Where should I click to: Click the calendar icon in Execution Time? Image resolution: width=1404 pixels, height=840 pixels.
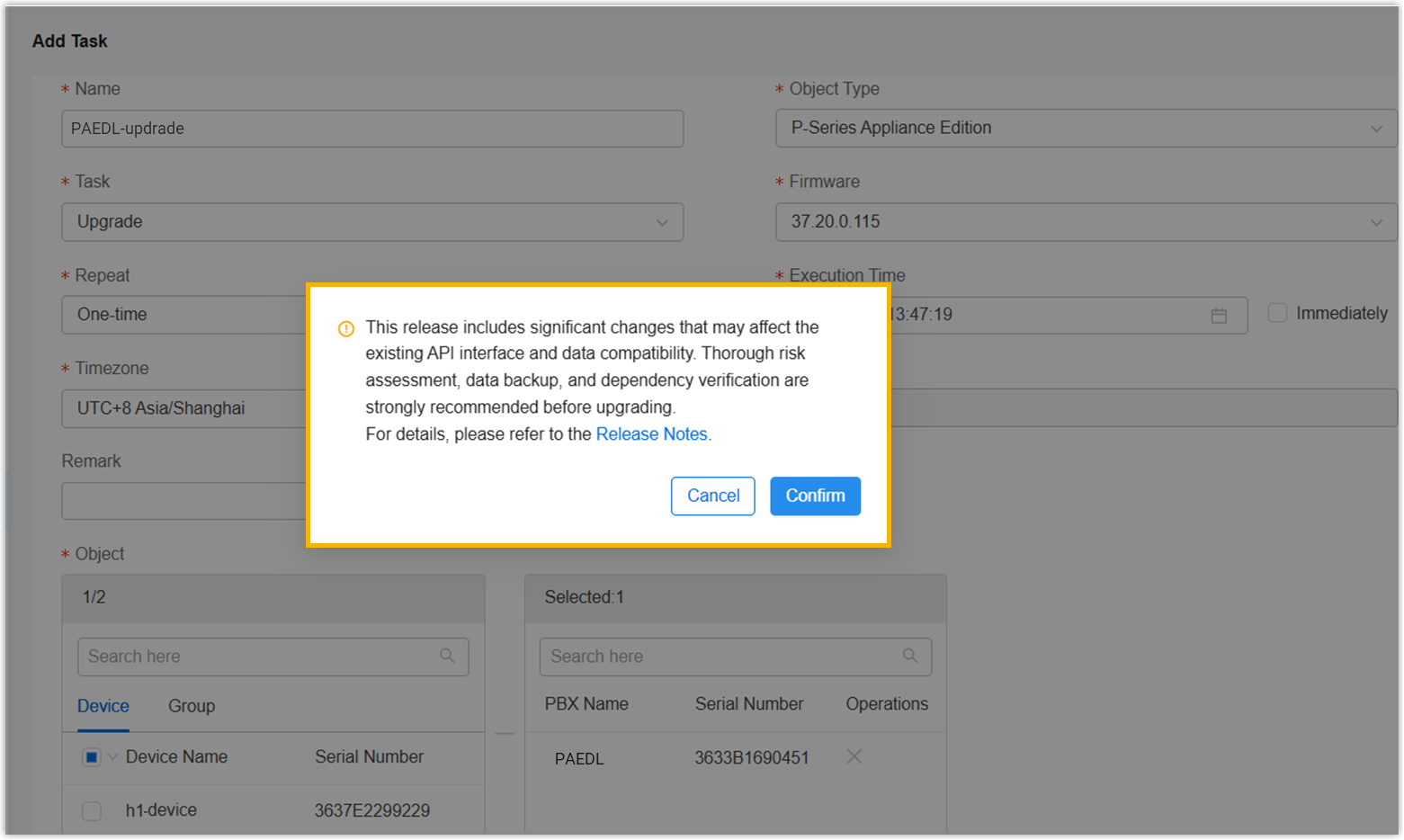1219,316
